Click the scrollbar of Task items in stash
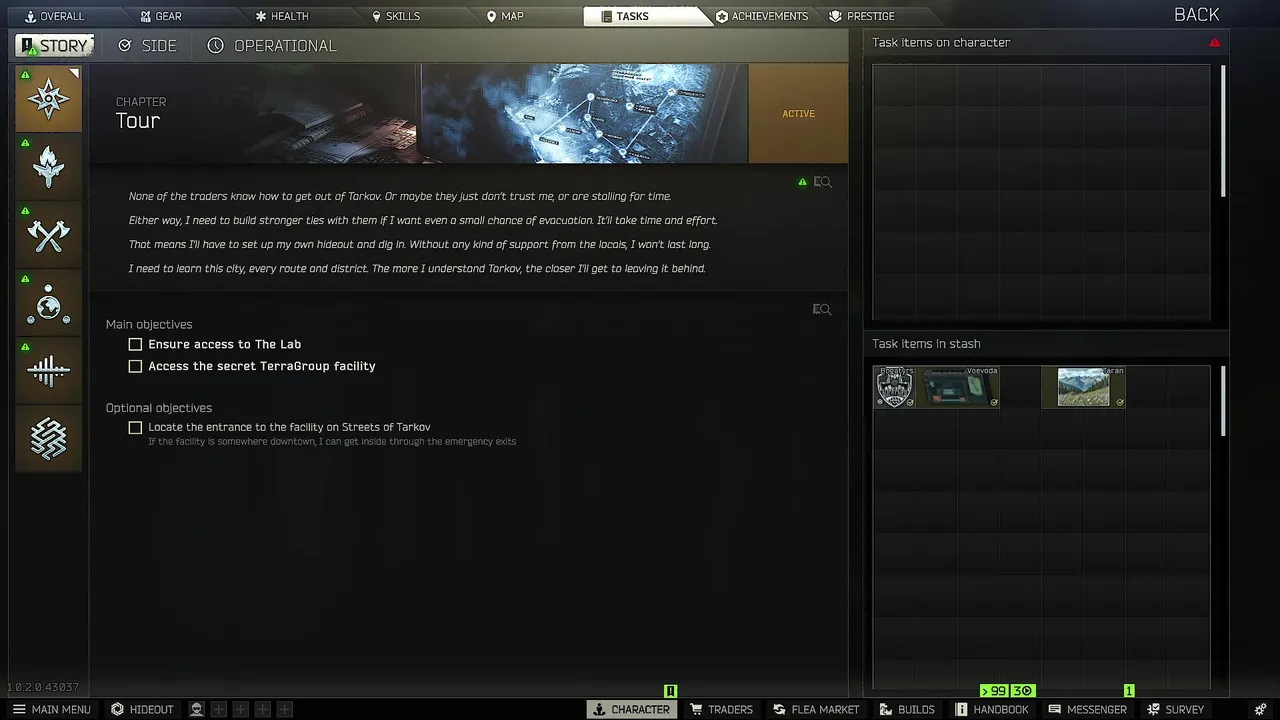The image size is (1280, 720). click(1224, 400)
